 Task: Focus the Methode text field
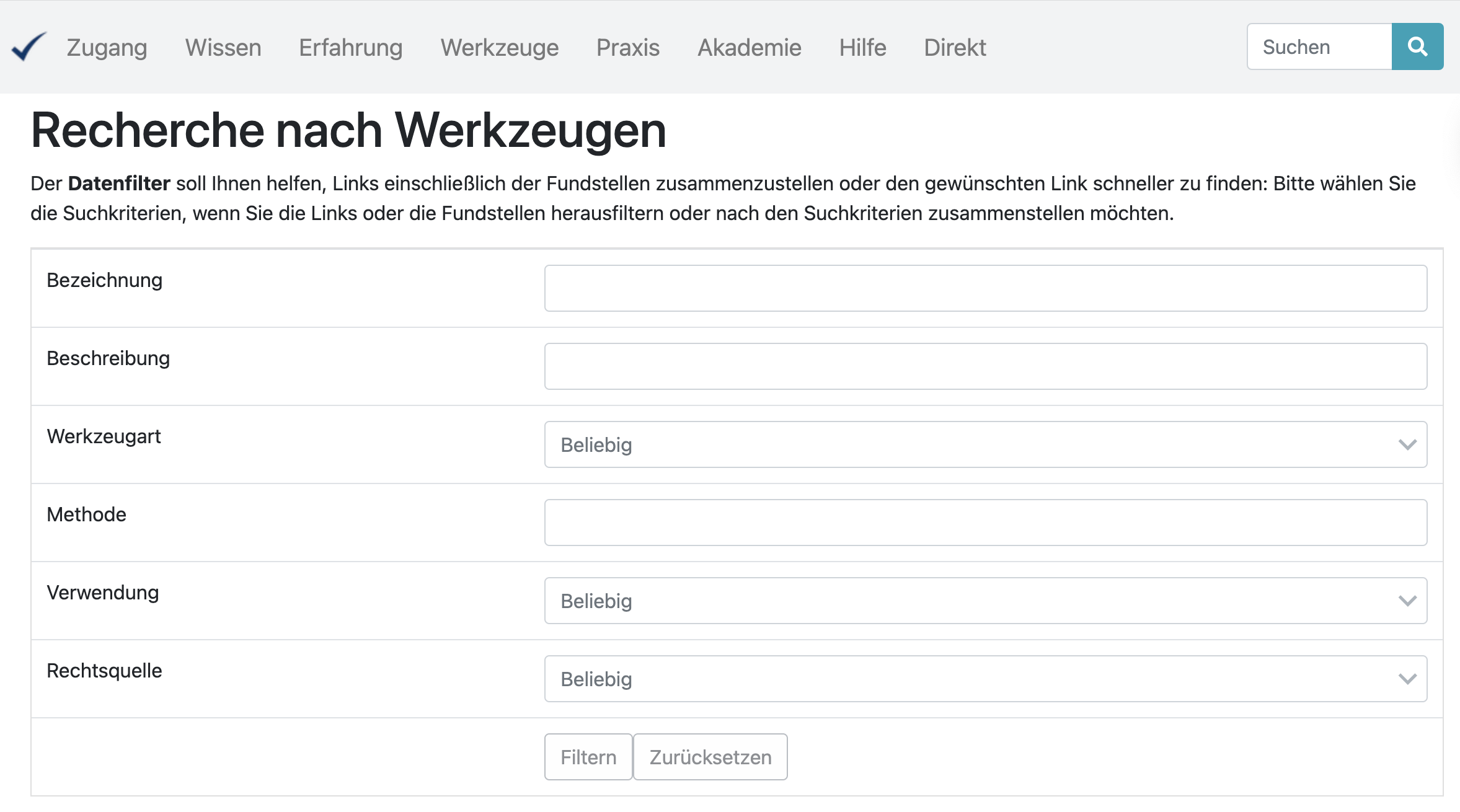point(985,523)
